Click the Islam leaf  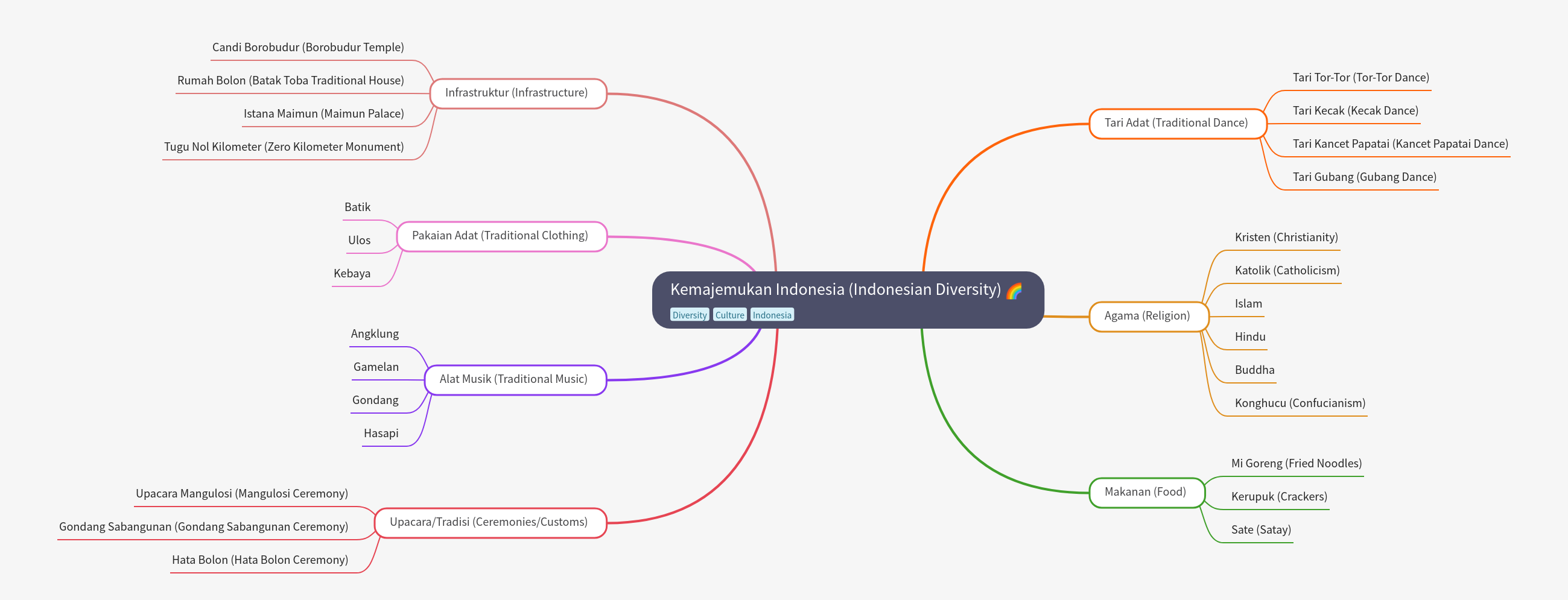[x=1248, y=304]
